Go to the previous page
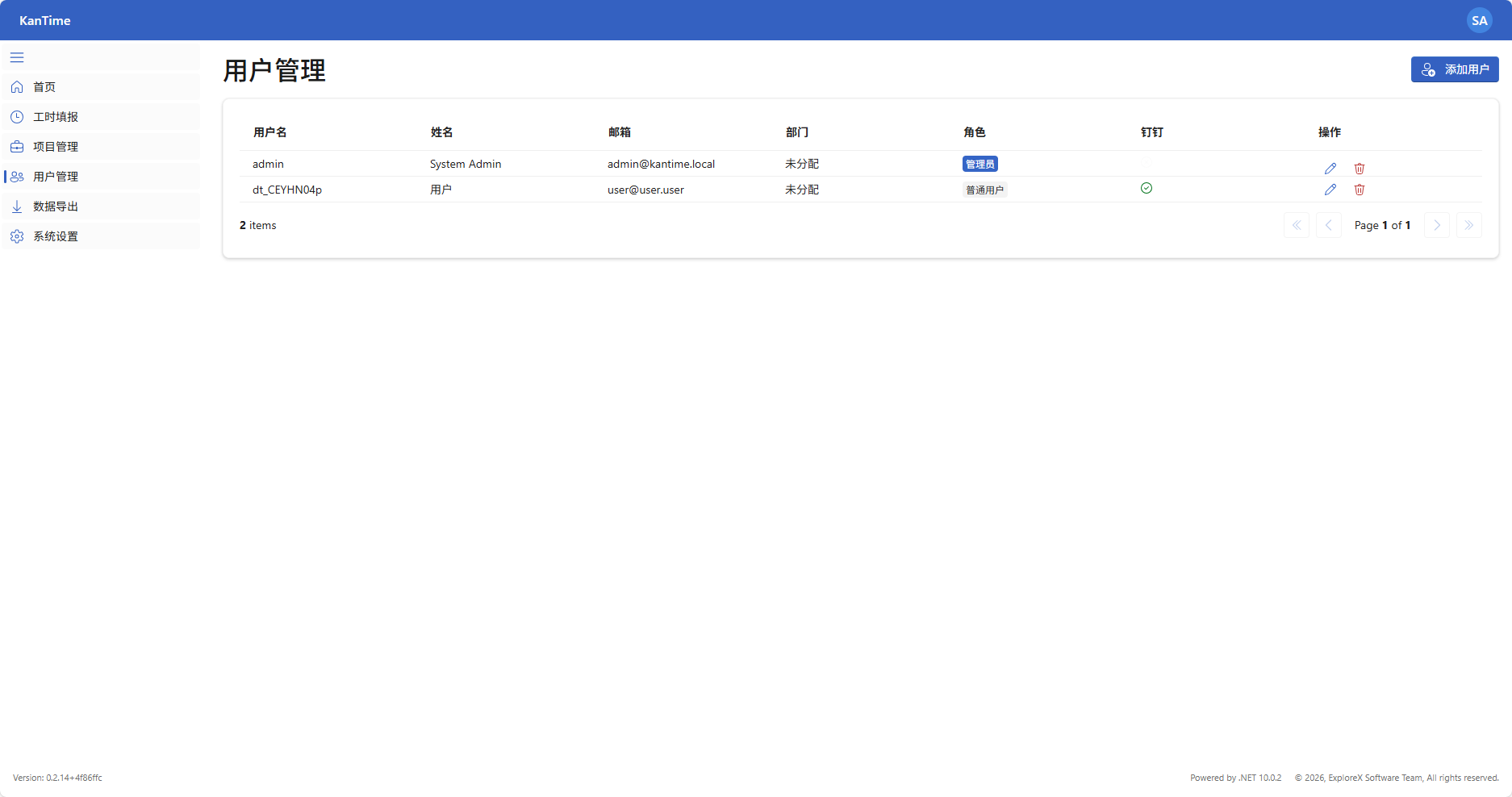The height and width of the screenshot is (797, 1512). (1329, 225)
